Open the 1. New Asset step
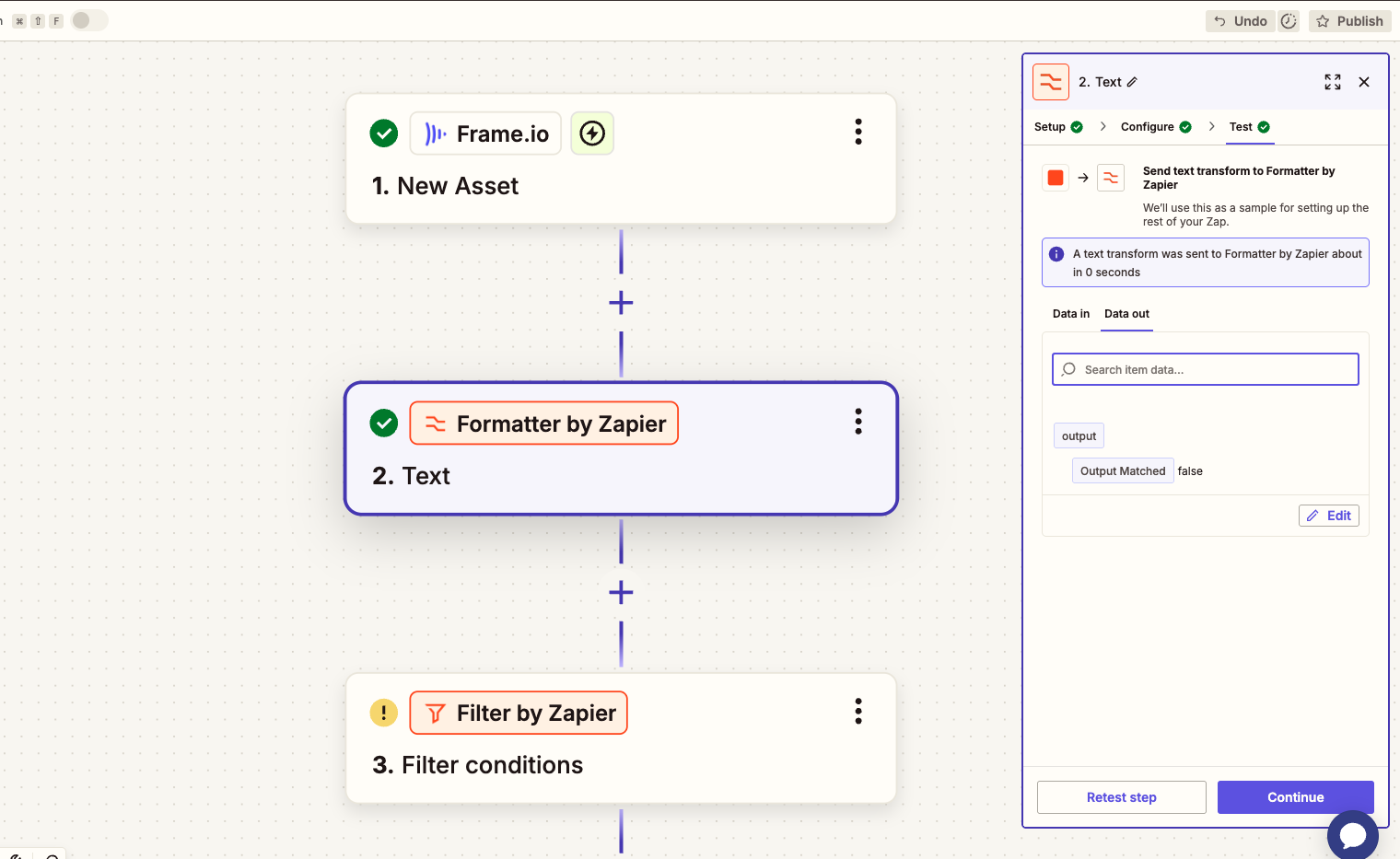1400x859 pixels. click(x=445, y=186)
